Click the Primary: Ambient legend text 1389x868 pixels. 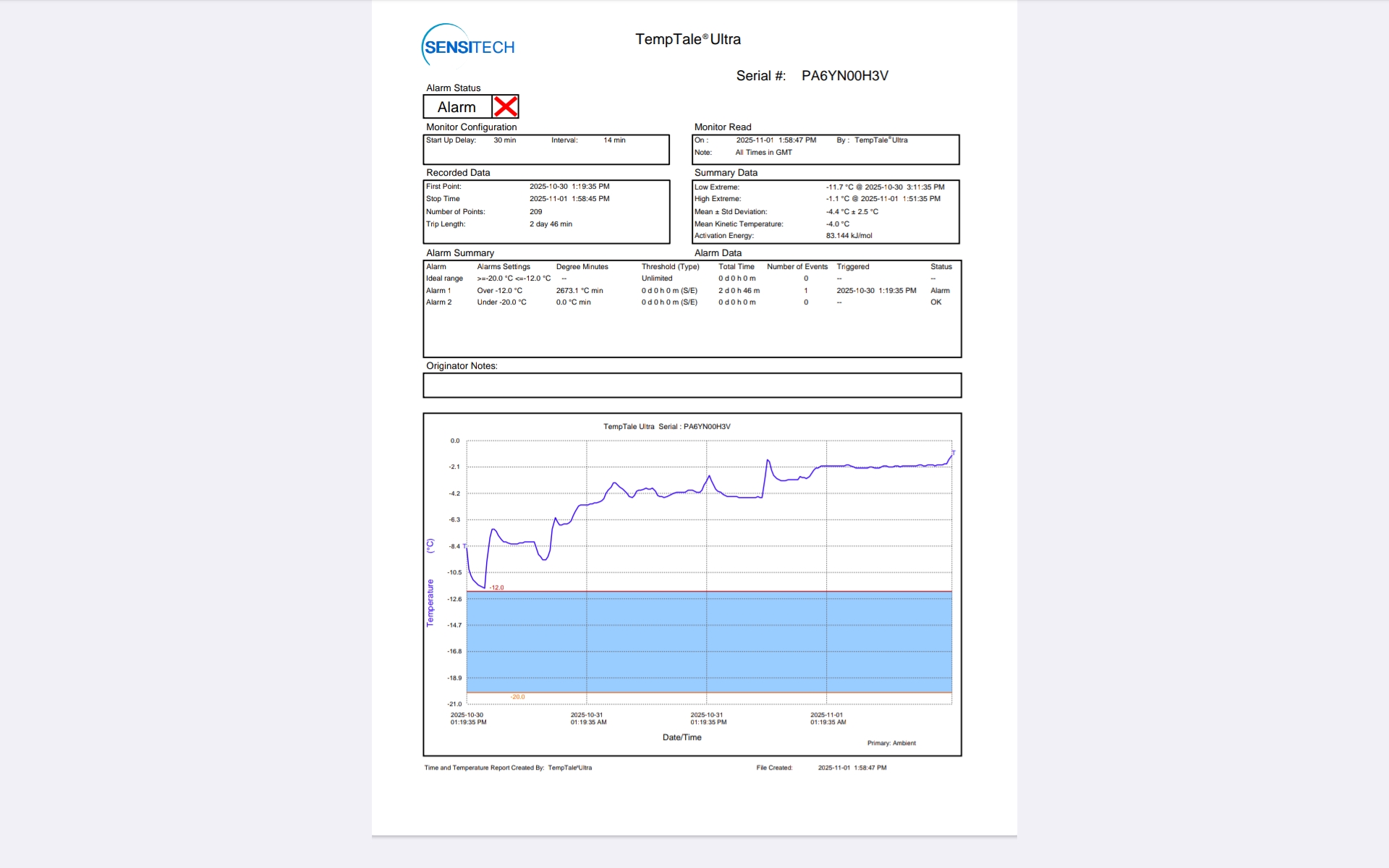[891, 744]
